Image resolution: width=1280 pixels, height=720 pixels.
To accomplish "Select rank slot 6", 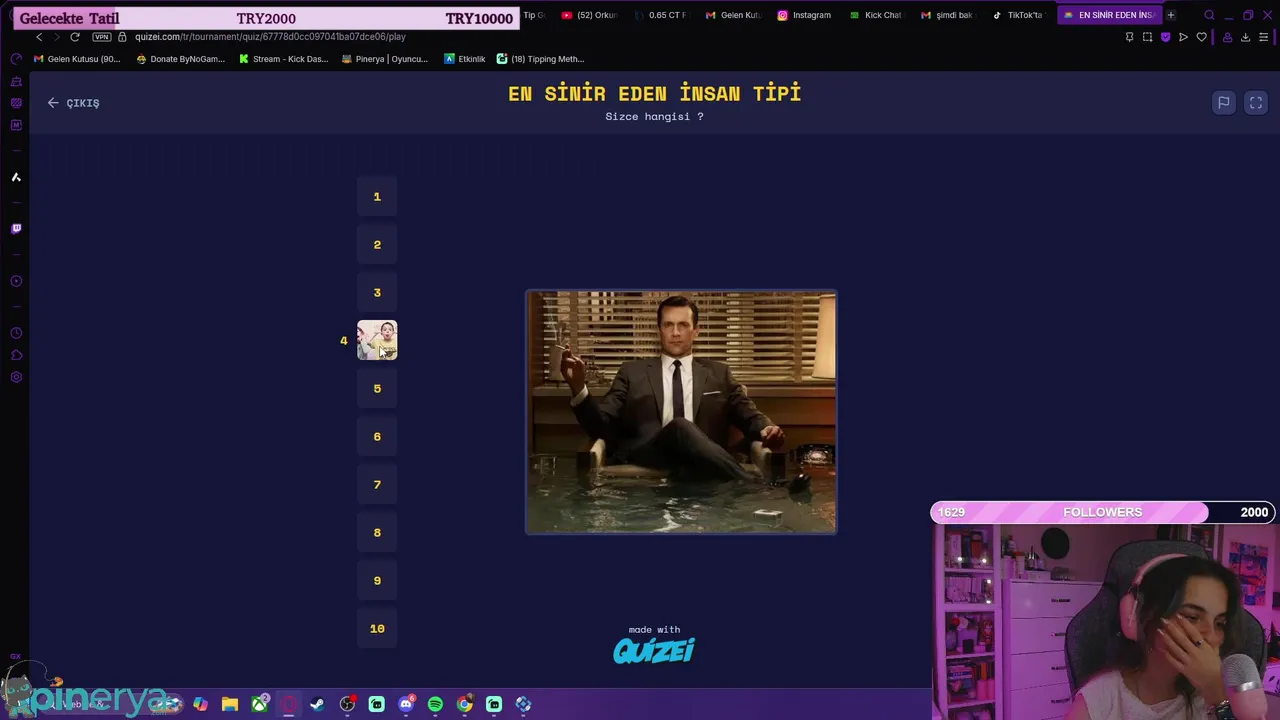I will pos(377,437).
